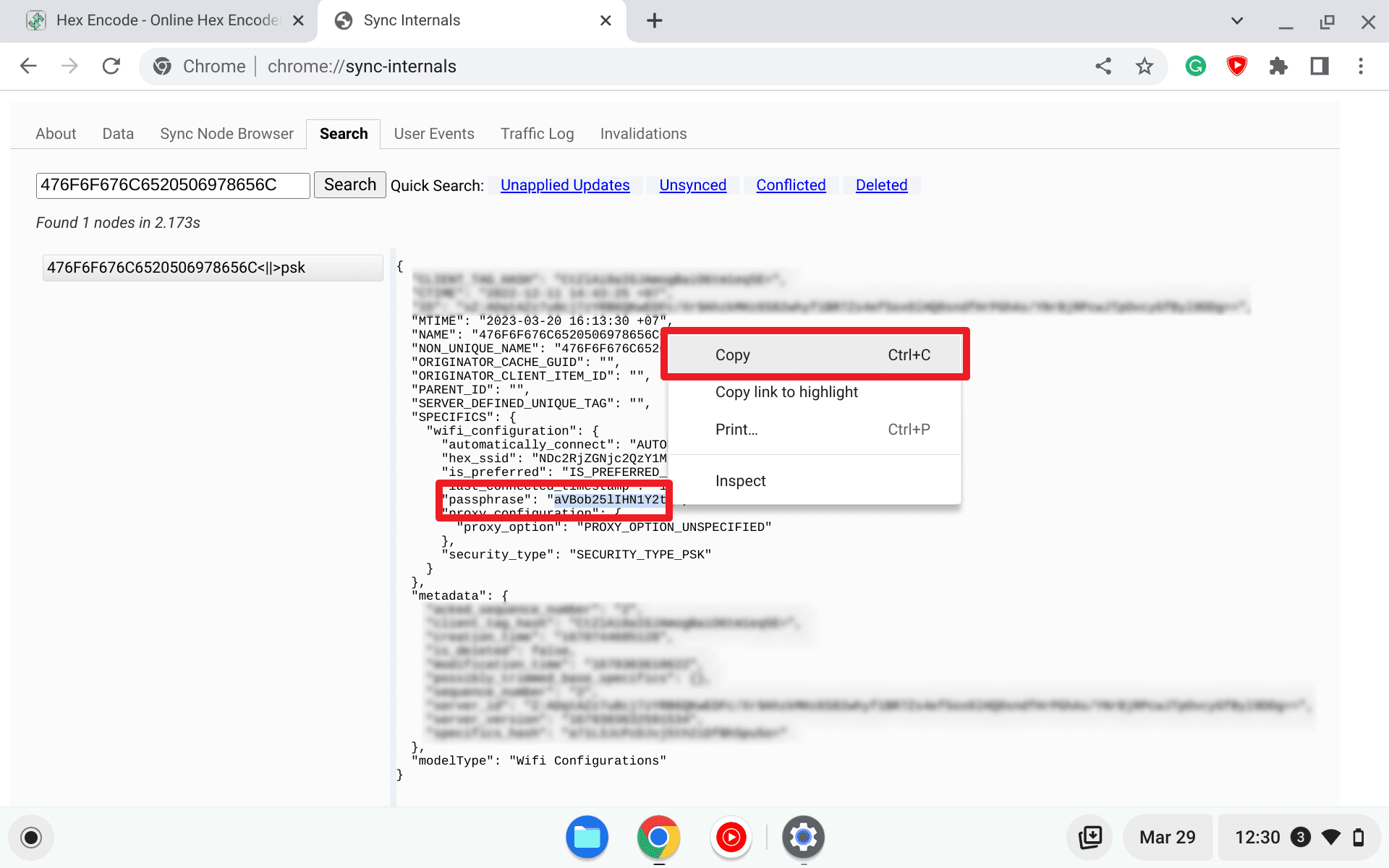The width and height of the screenshot is (1389, 868).
Task: Open the Data tab
Action: [x=118, y=134]
